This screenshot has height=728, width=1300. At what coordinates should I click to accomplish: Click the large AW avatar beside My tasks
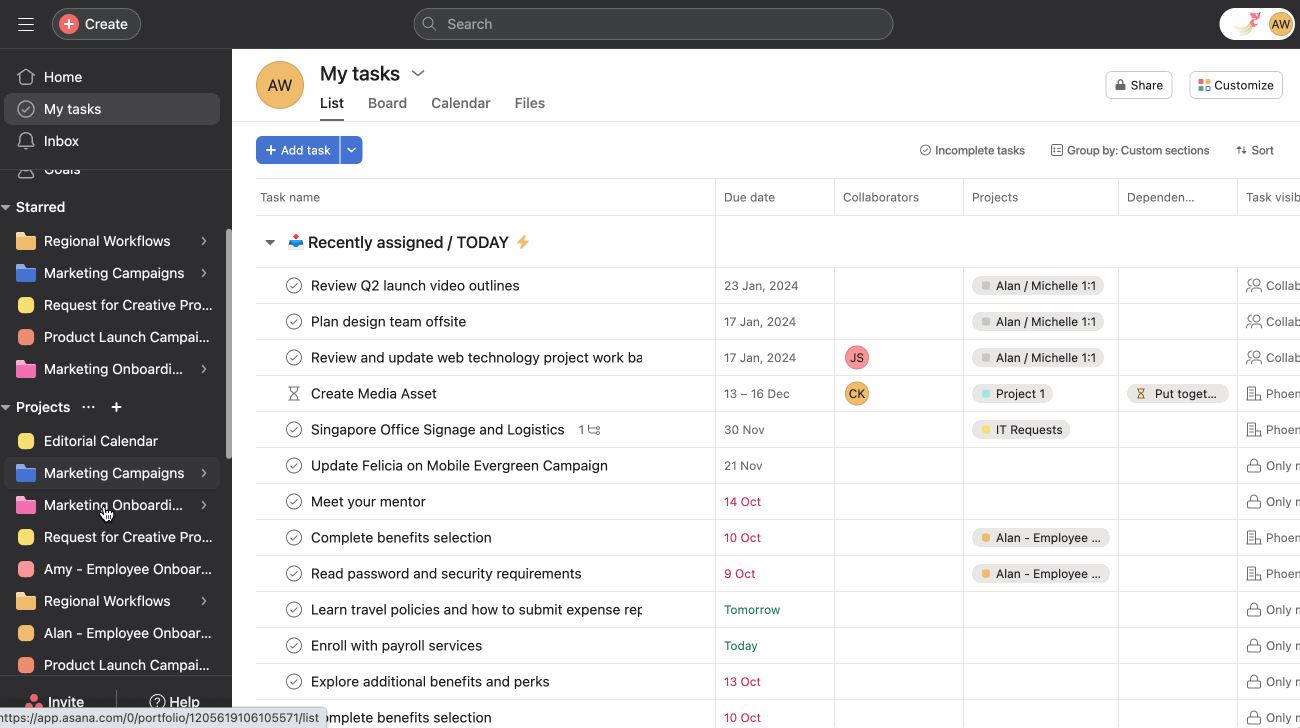pos(280,85)
